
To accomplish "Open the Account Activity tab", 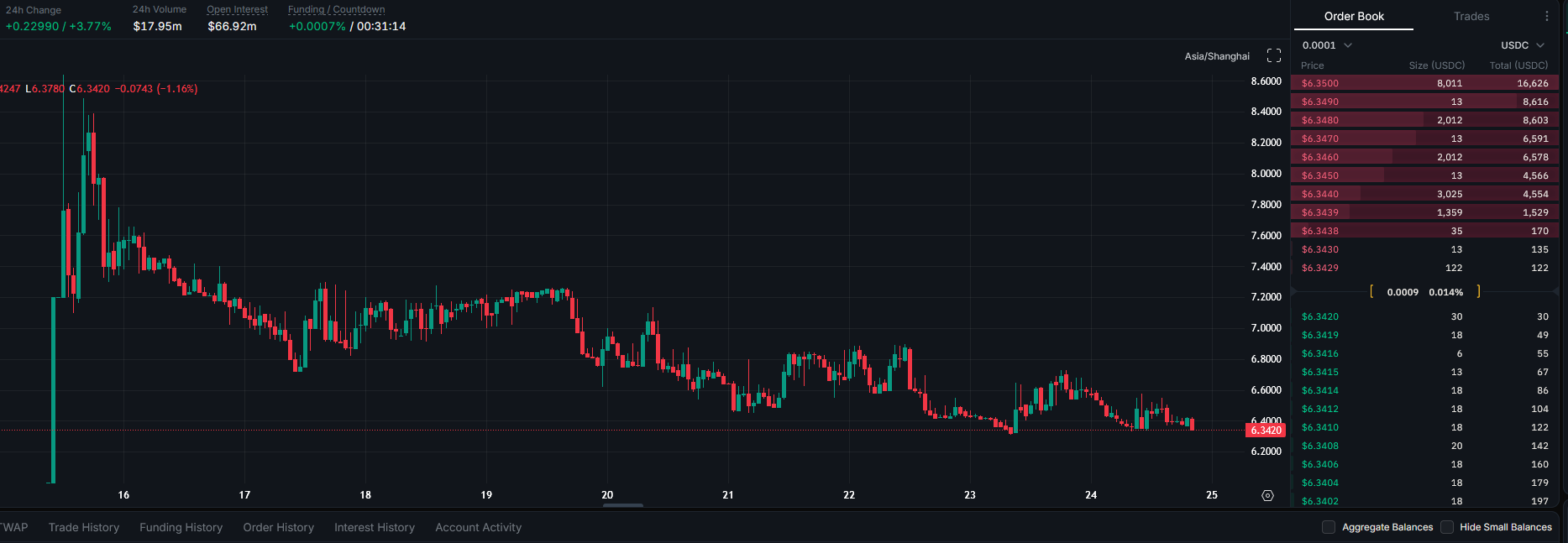I will (x=479, y=527).
